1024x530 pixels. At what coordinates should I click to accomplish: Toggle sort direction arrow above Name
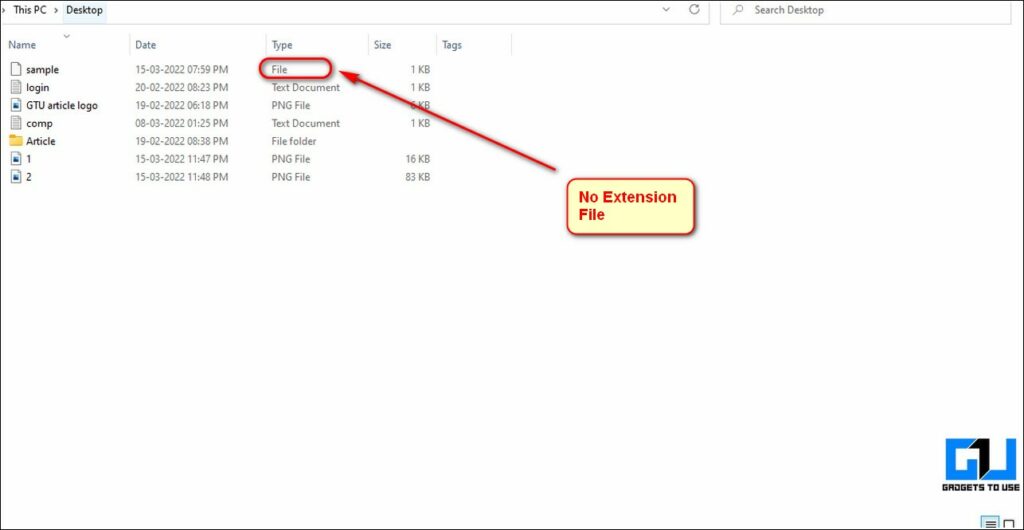point(66,36)
